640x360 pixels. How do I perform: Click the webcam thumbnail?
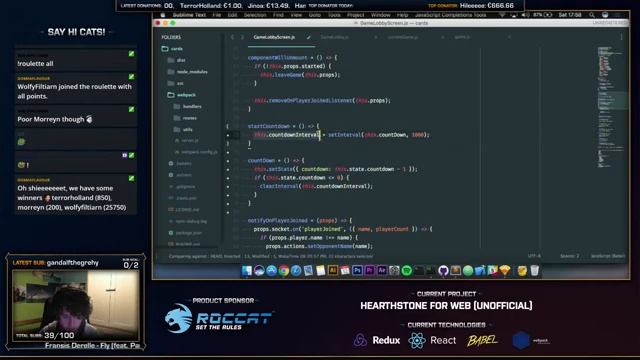click(76, 306)
